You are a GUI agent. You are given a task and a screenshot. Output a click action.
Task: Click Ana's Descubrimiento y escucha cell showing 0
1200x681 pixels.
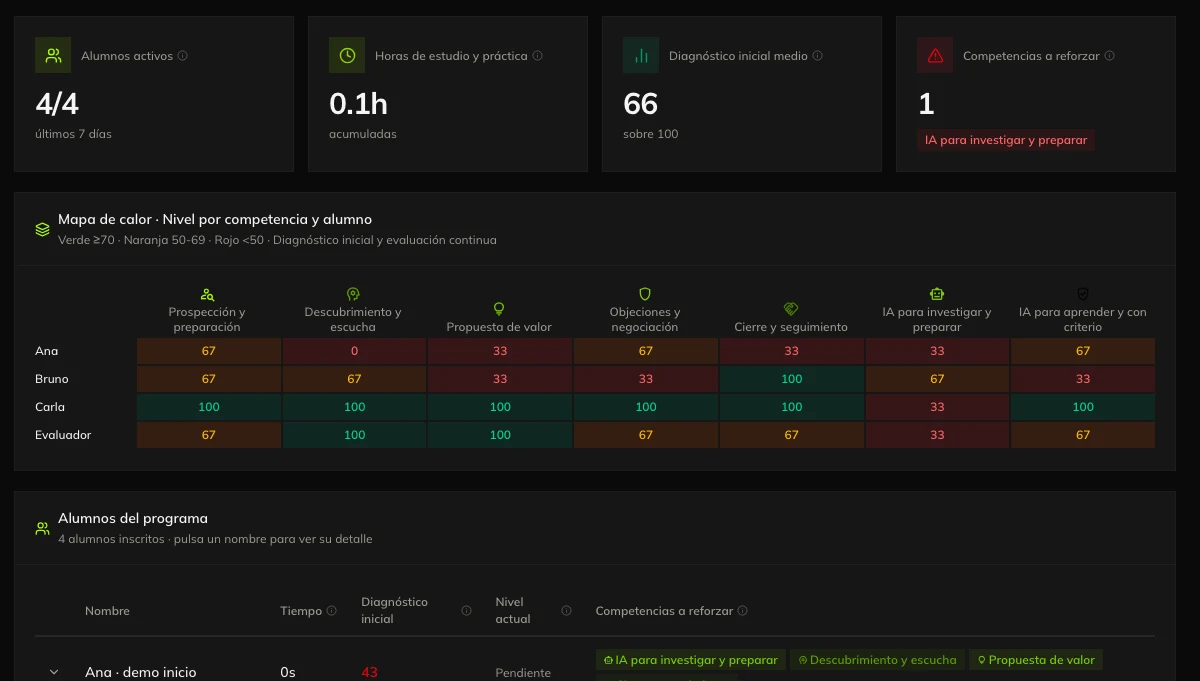click(x=354, y=351)
